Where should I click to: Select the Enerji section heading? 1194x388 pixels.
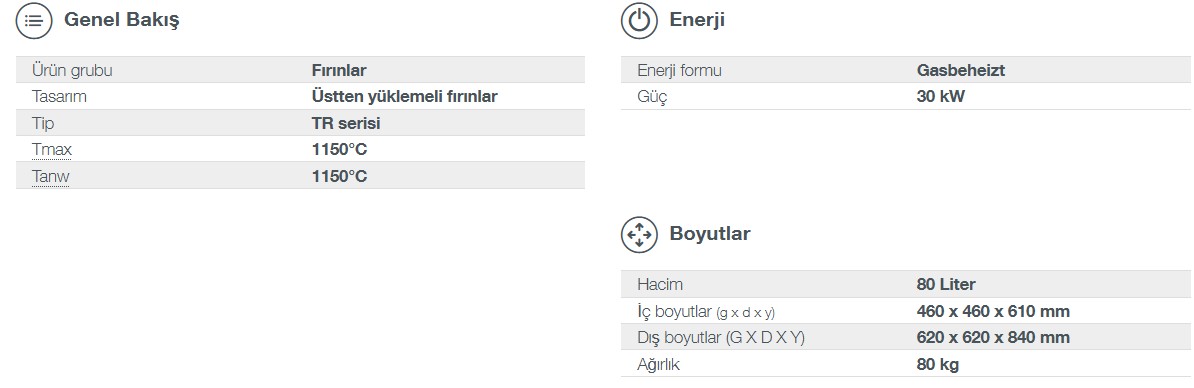pos(697,20)
